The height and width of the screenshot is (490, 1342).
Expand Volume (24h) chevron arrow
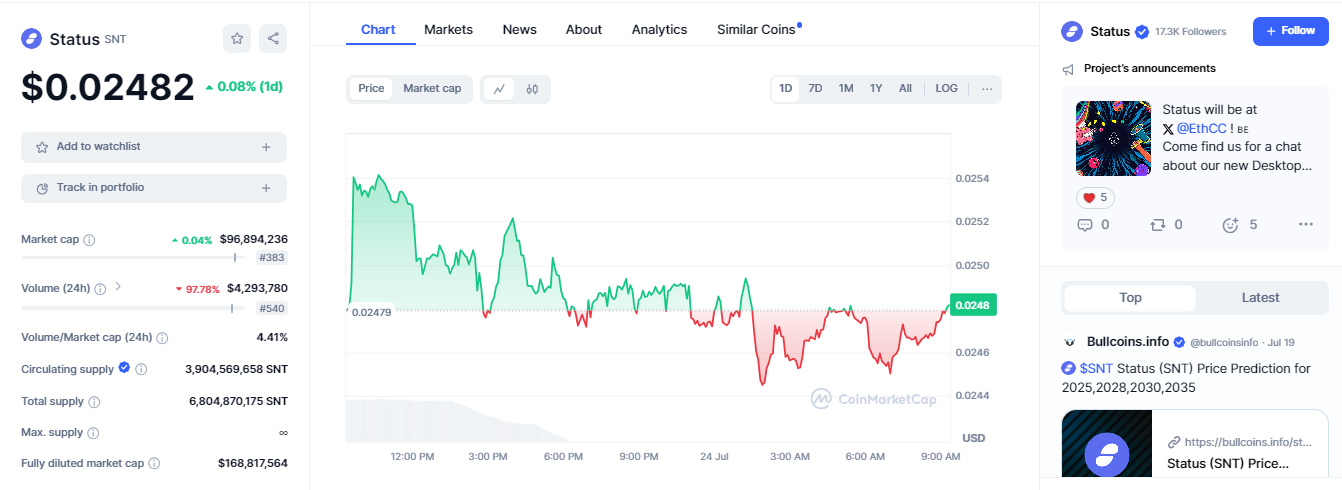pyautogui.click(x=118, y=287)
